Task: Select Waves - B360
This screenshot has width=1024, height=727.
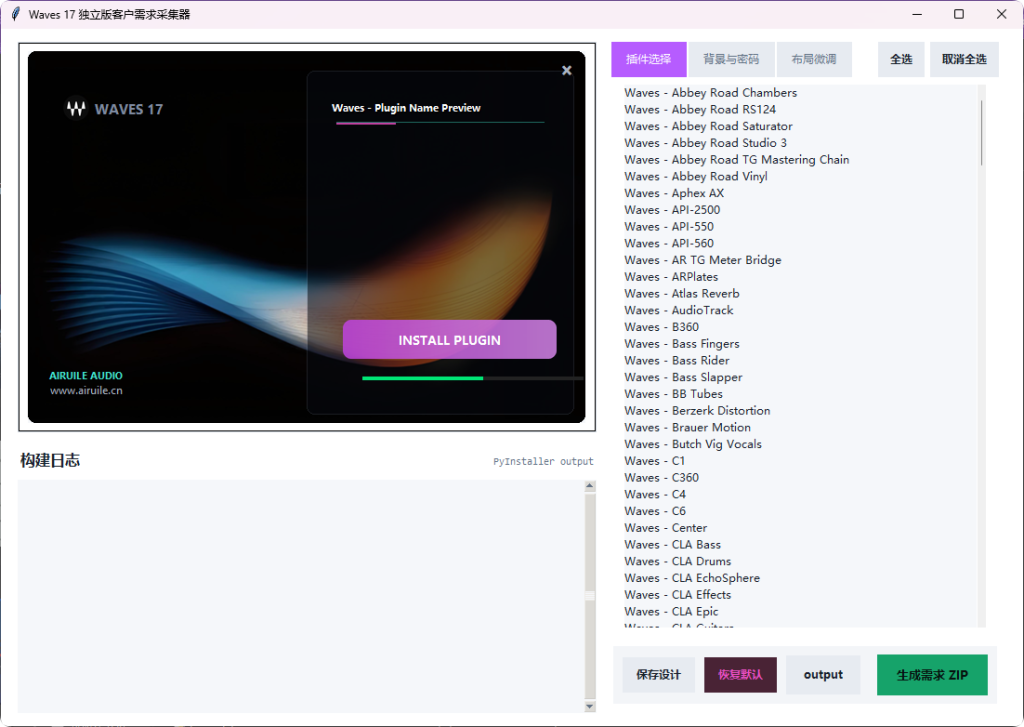Action: pos(662,327)
